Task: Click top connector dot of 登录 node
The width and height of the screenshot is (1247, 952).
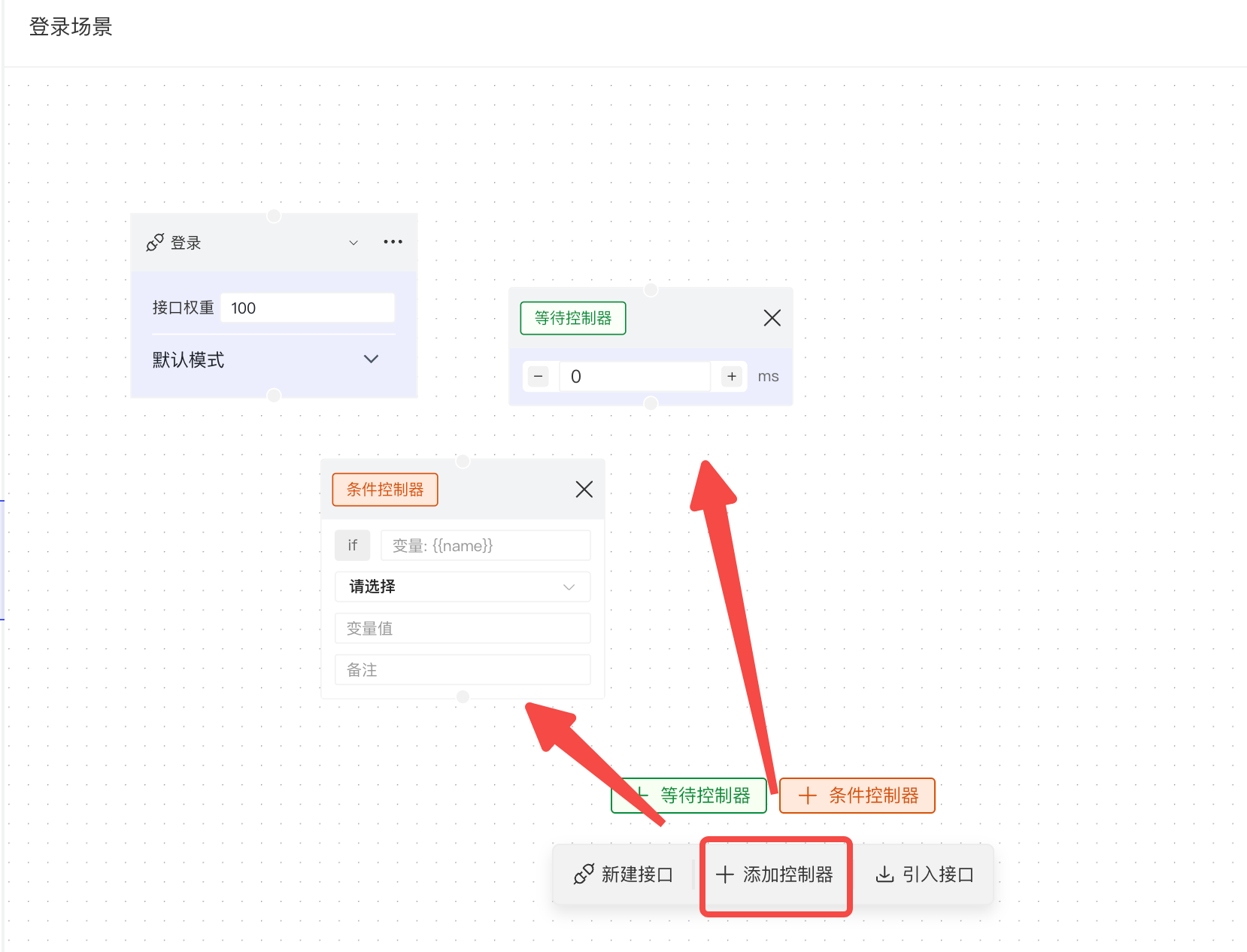Action: [275, 216]
